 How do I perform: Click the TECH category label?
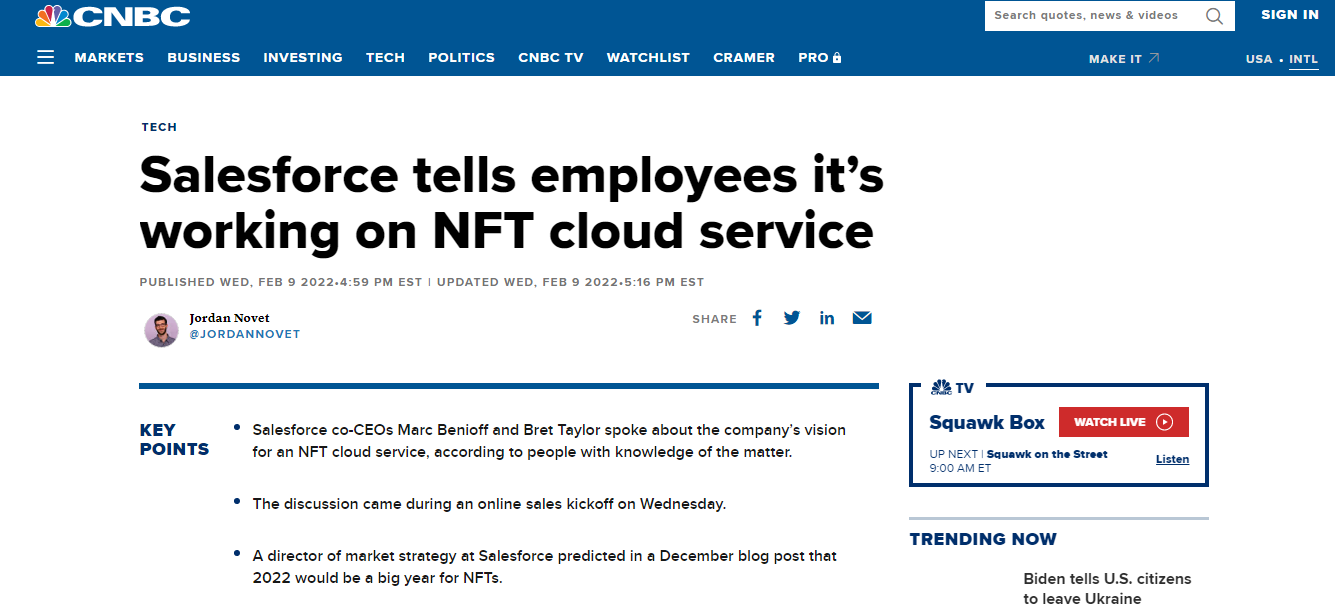[159, 127]
